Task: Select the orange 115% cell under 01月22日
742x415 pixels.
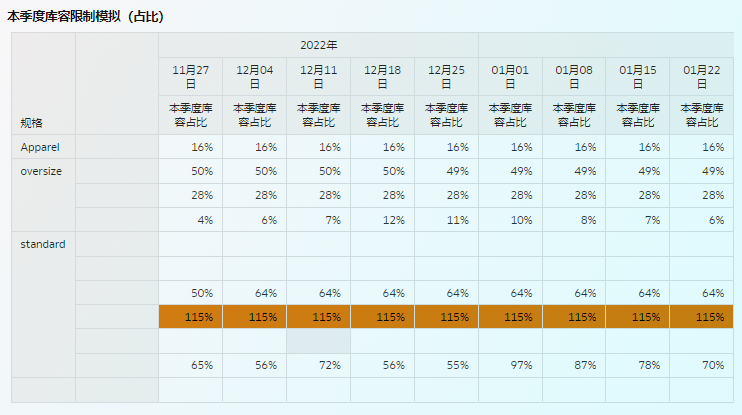Action: [702, 317]
